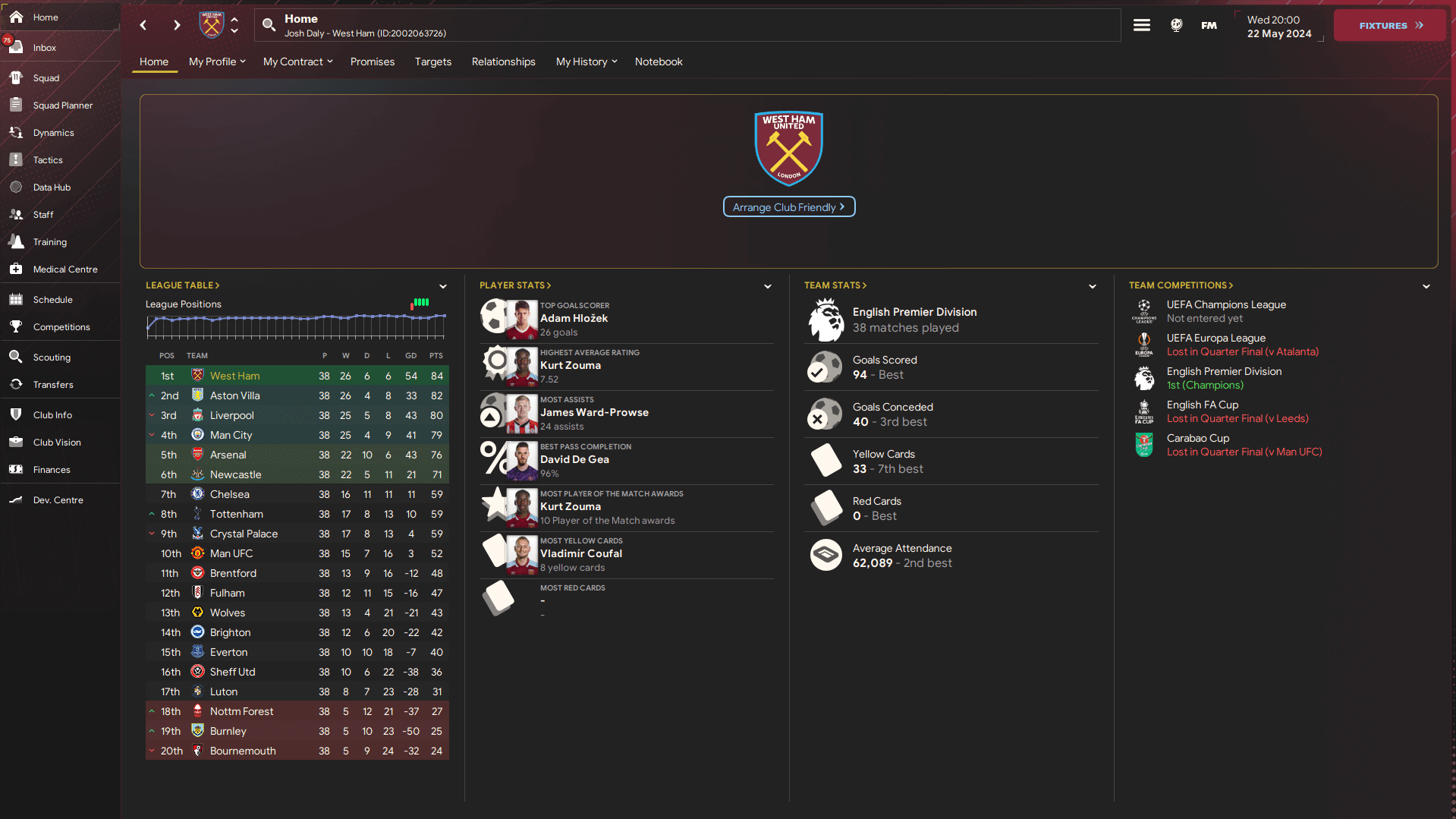The width and height of the screenshot is (1456, 819).
Task: Open the Dev. Centre boot icon
Action: 16,499
